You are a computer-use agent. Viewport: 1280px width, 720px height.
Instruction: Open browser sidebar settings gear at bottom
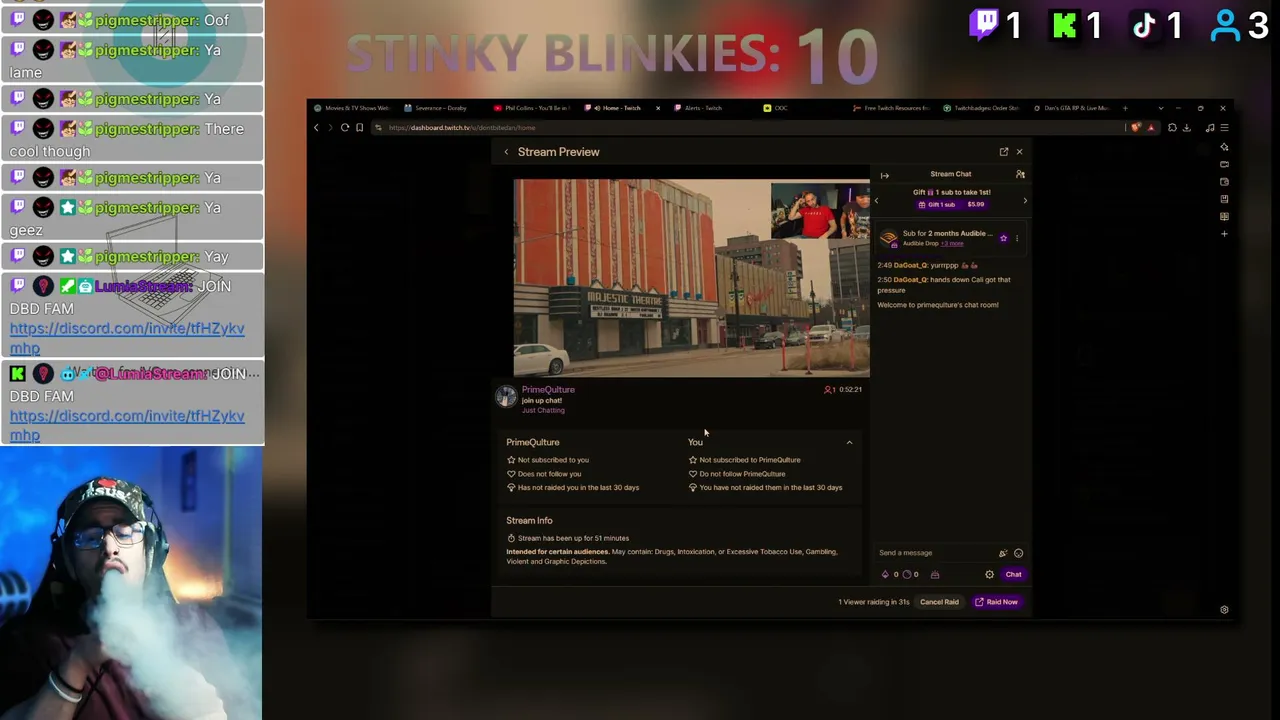click(x=1224, y=610)
